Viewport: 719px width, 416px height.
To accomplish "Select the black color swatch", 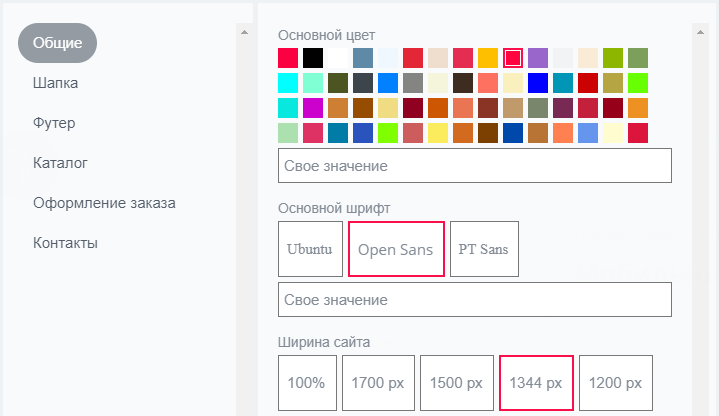I will pyautogui.click(x=313, y=58).
